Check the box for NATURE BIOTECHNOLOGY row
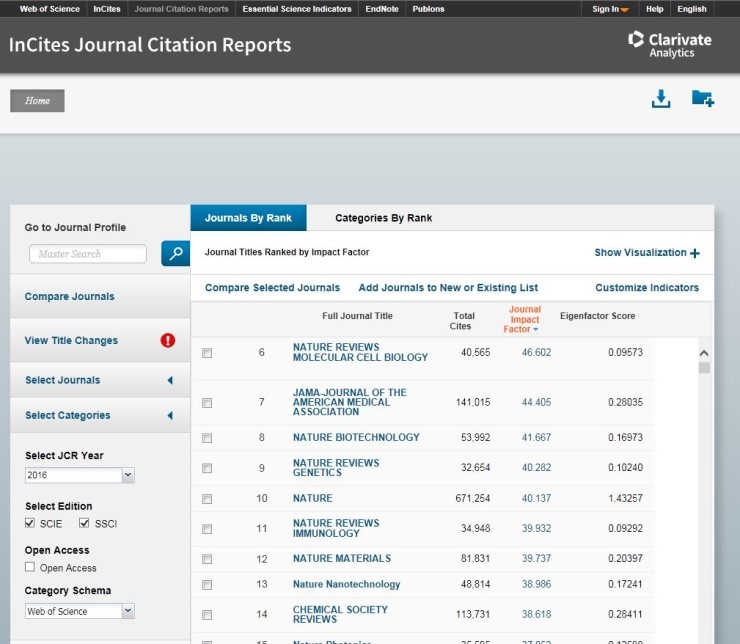 [207, 438]
